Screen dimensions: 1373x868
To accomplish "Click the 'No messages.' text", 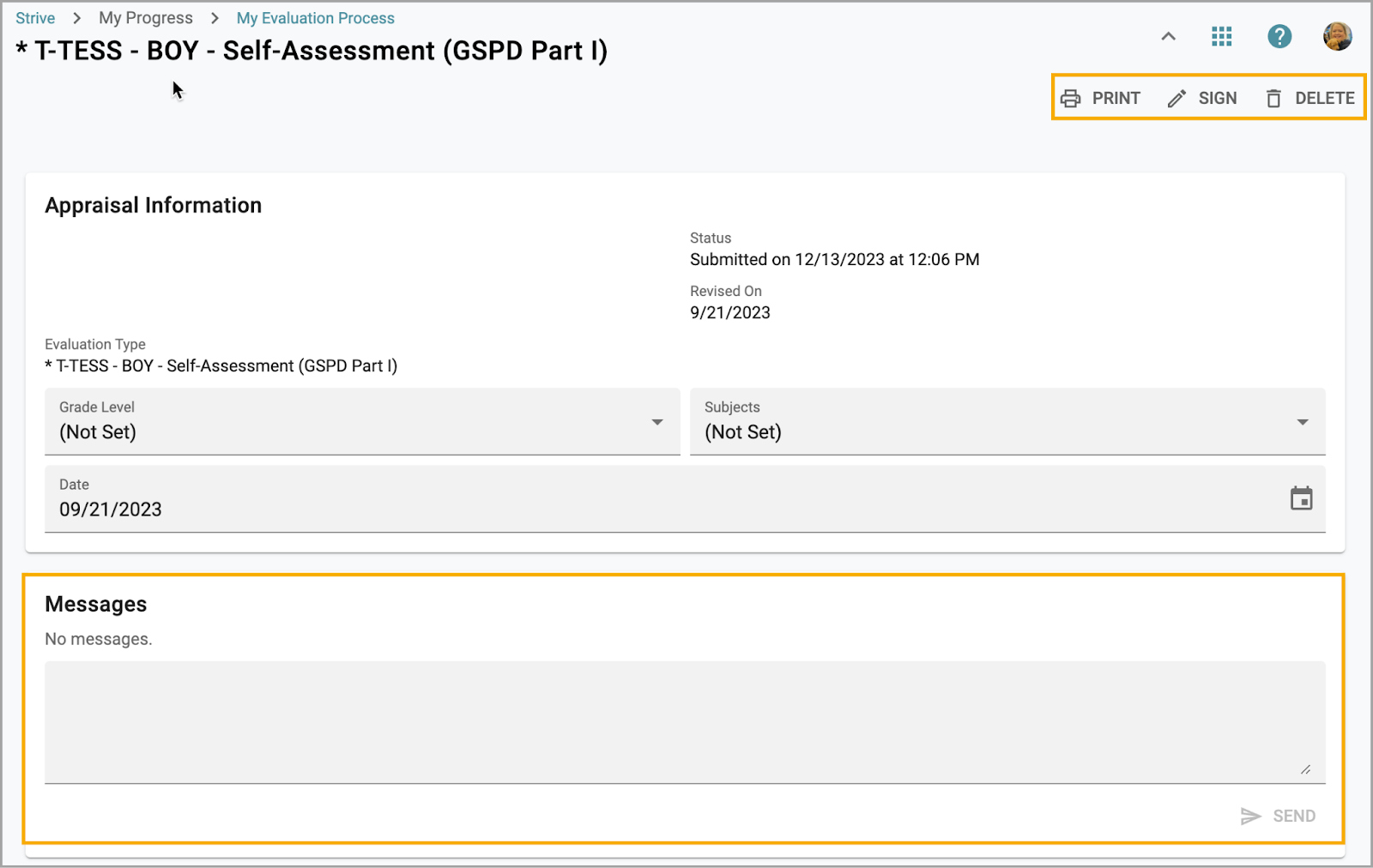I will [99, 639].
